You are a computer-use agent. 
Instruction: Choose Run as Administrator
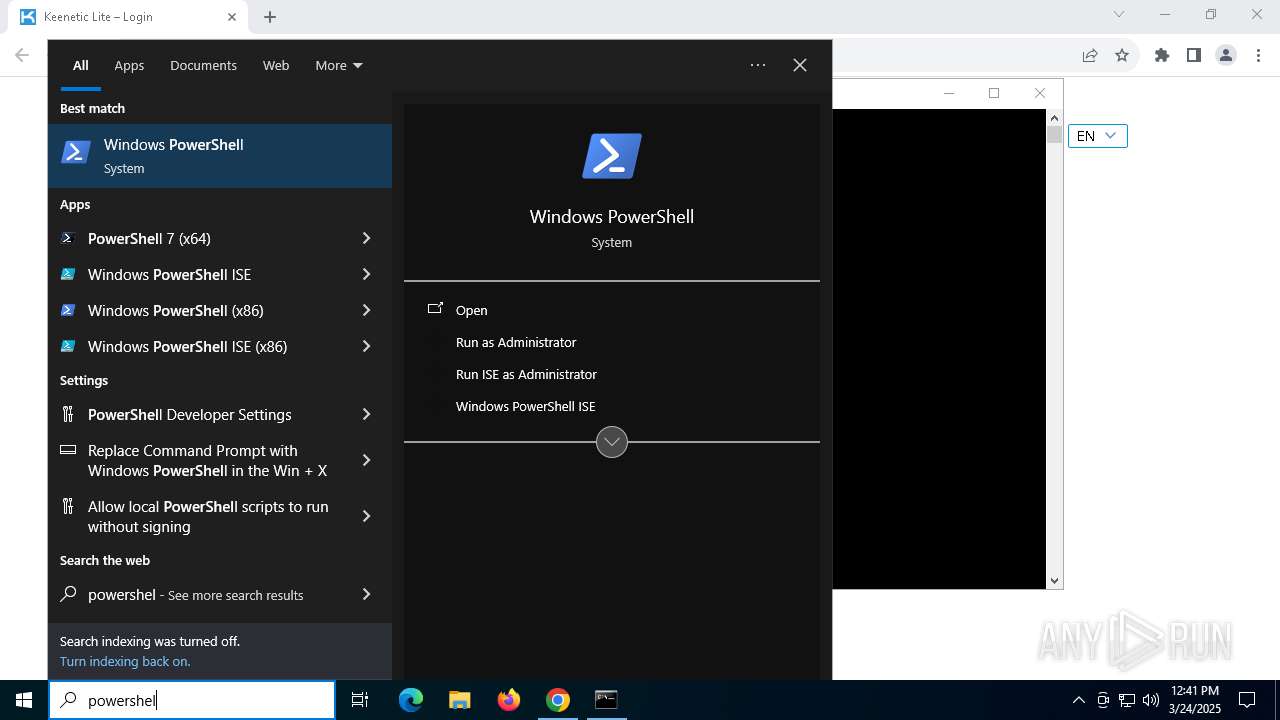pyautogui.click(x=516, y=342)
